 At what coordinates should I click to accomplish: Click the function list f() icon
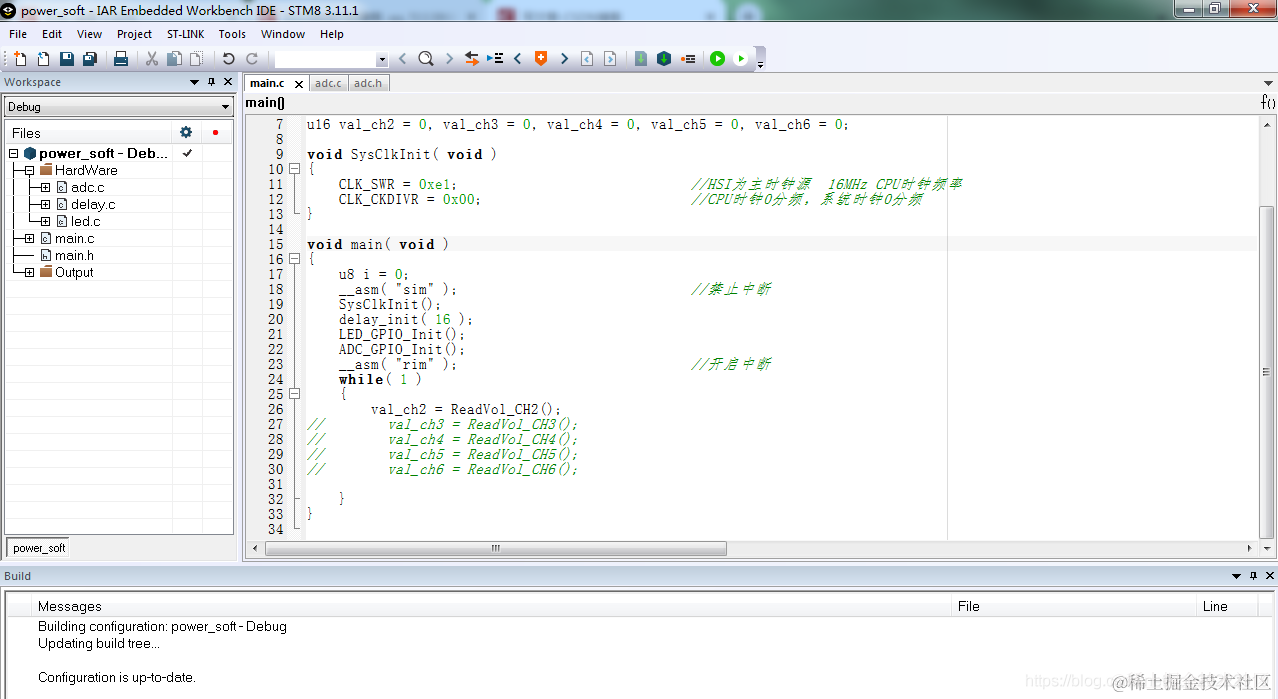1267,102
